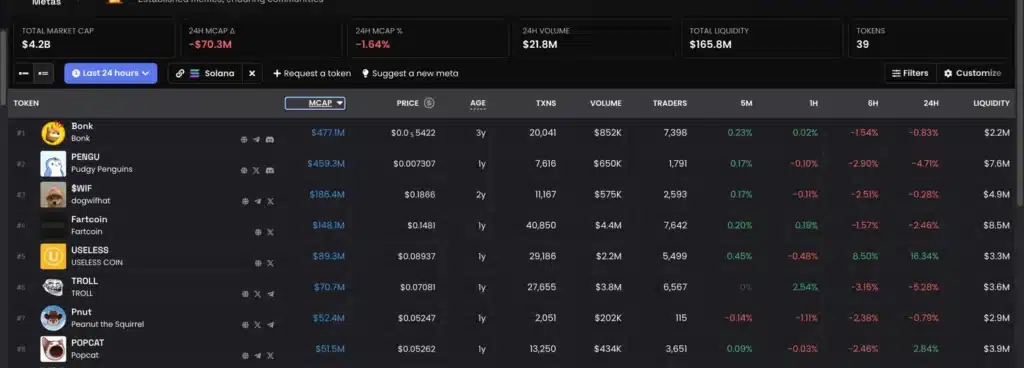This screenshot has height=368, width=1024.
Task: Open $WIF's Telegram icon
Action: tap(257, 202)
